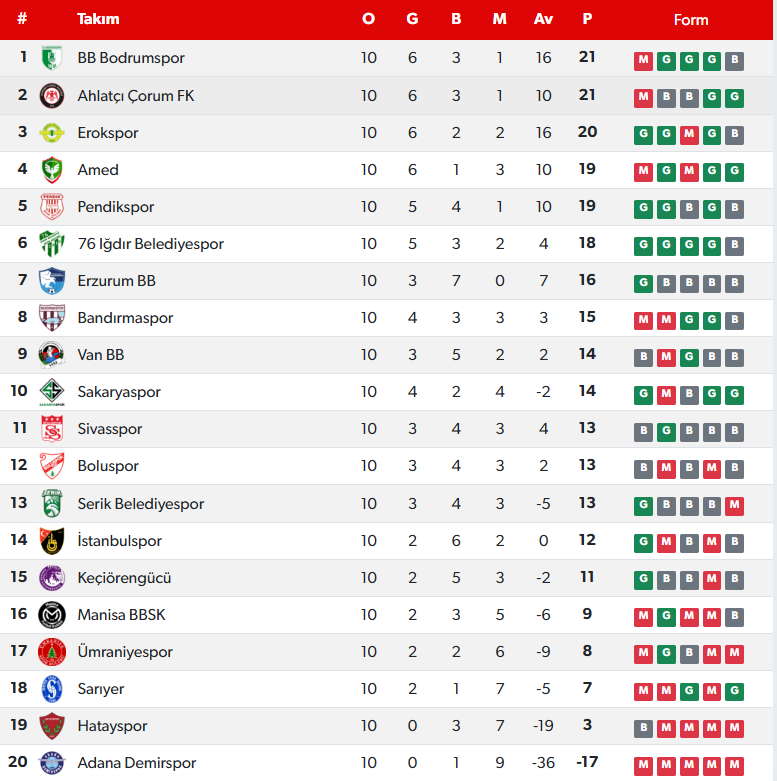Open the Pendikspor team link
This screenshot has width=777, height=781.
point(116,207)
